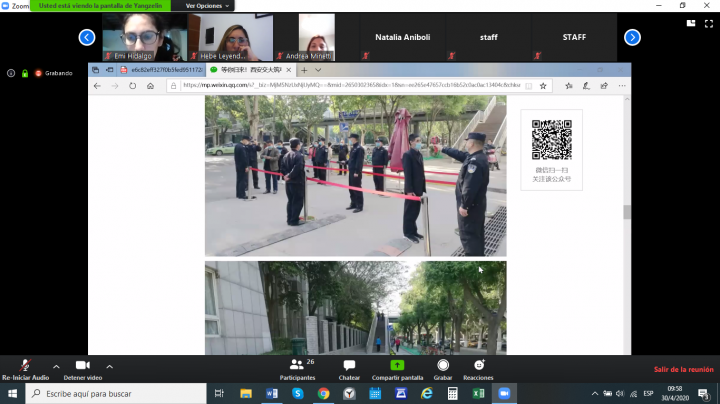The image size is (720, 404).
Task: Open Participantes panel
Action: pos(298,370)
